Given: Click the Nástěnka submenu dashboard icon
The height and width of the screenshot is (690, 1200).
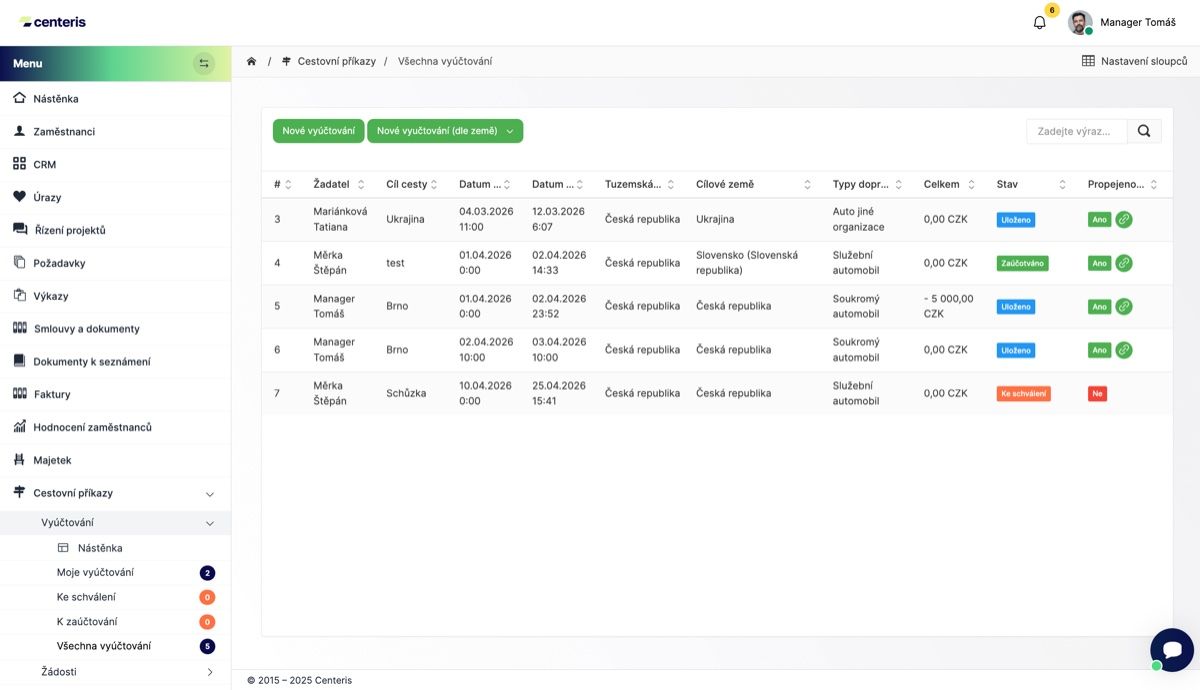Looking at the screenshot, I should pyautogui.click(x=63, y=548).
